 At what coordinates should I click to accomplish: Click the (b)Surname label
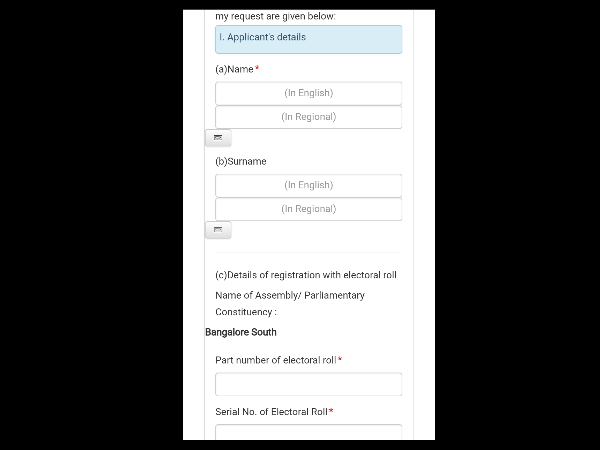[240, 161]
